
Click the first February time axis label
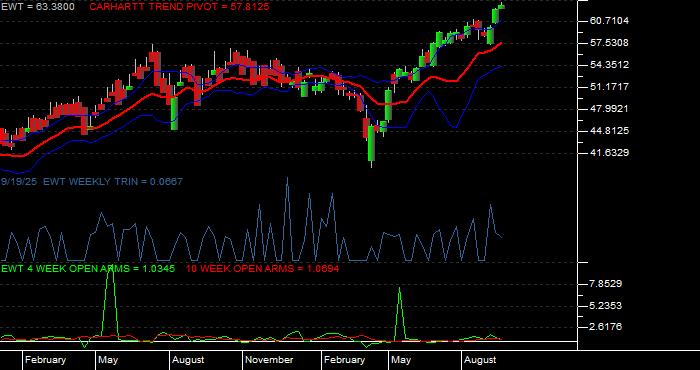[x=46, y=360]
